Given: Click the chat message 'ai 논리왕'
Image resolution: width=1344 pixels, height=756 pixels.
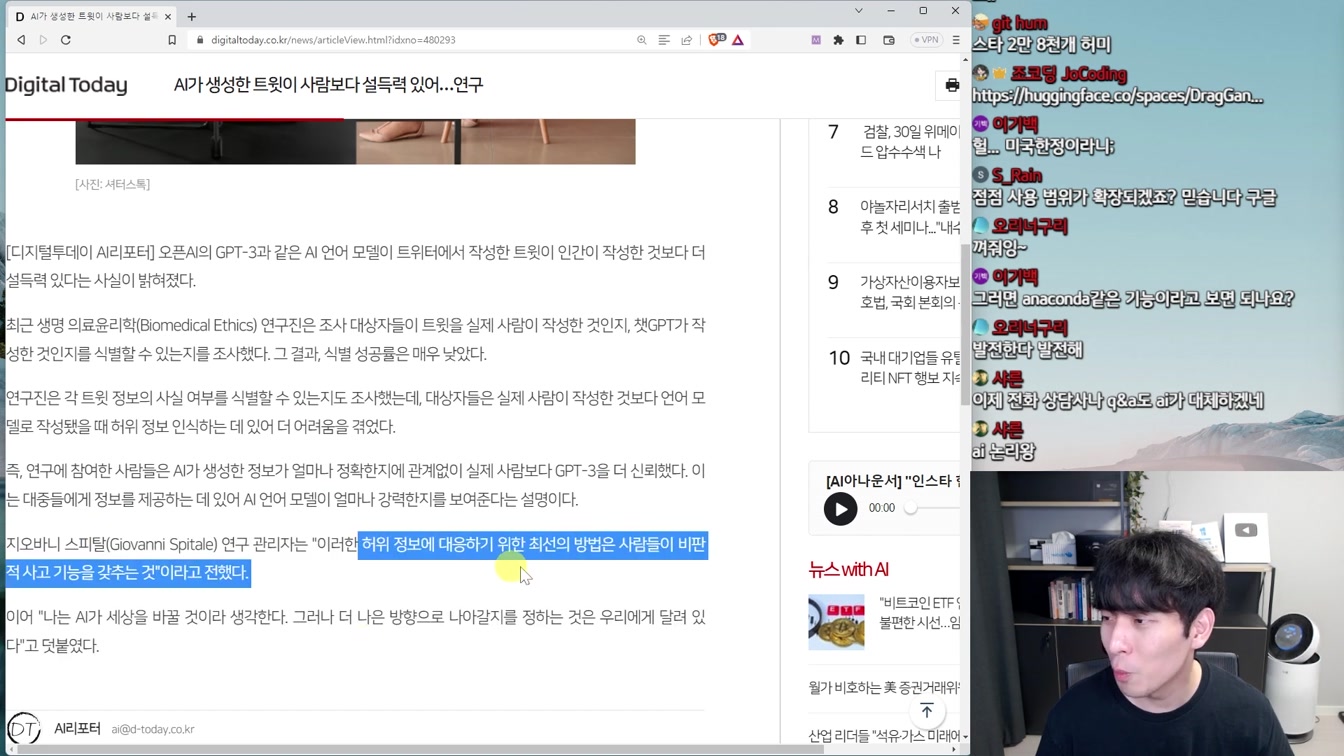Looking at the screenshot, I should click(1003, 452).
